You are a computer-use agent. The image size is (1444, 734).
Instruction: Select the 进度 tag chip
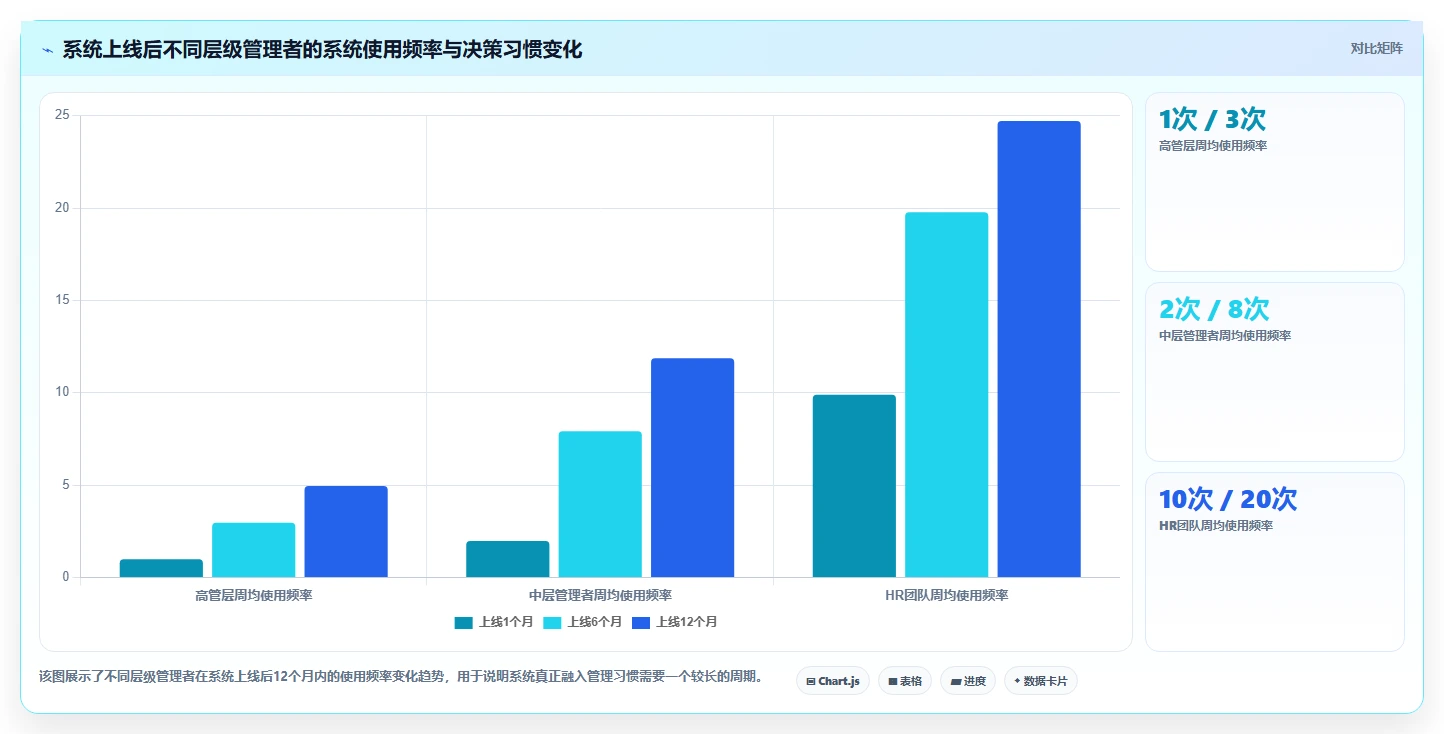(967, 681)
